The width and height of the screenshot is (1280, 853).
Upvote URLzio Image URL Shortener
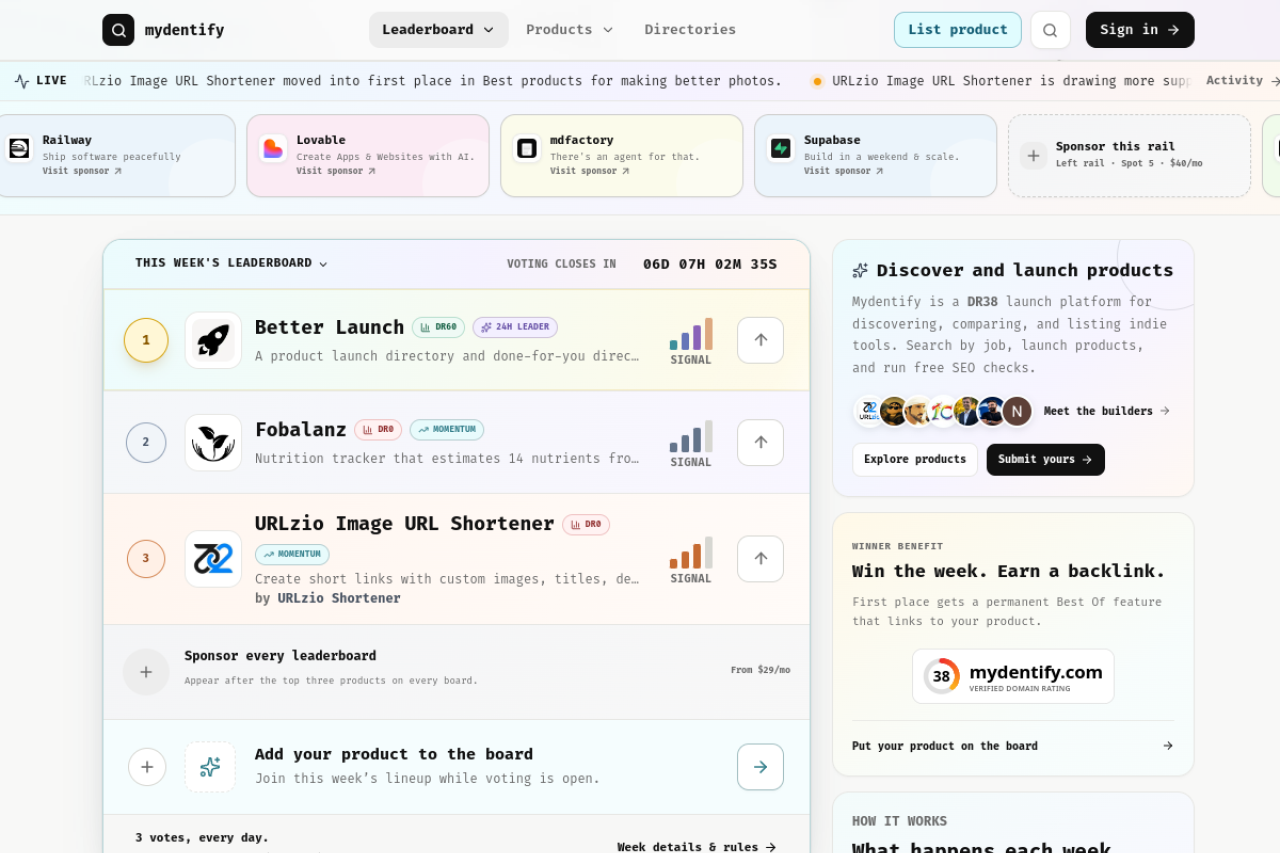pos(760,559)
